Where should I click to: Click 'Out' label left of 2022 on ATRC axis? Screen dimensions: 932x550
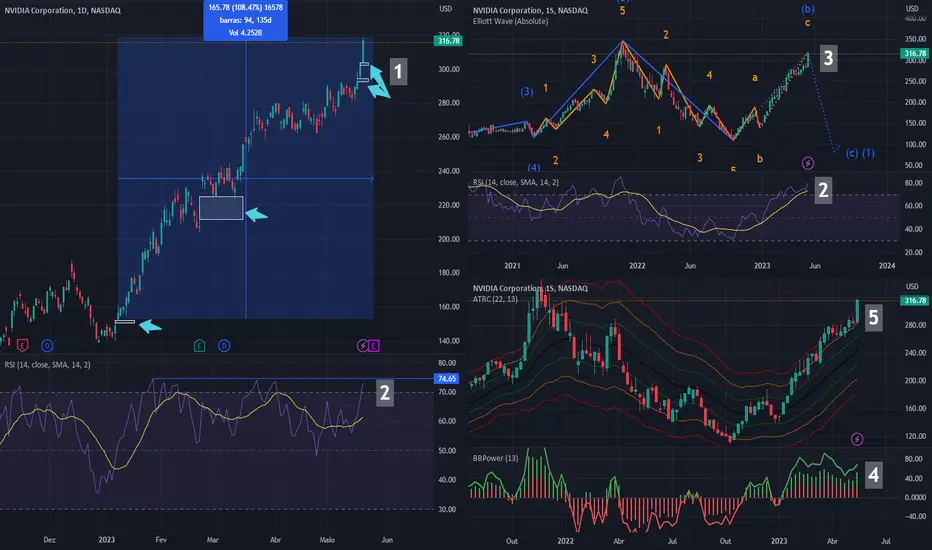pyautogui.click(x=512, y=541)
